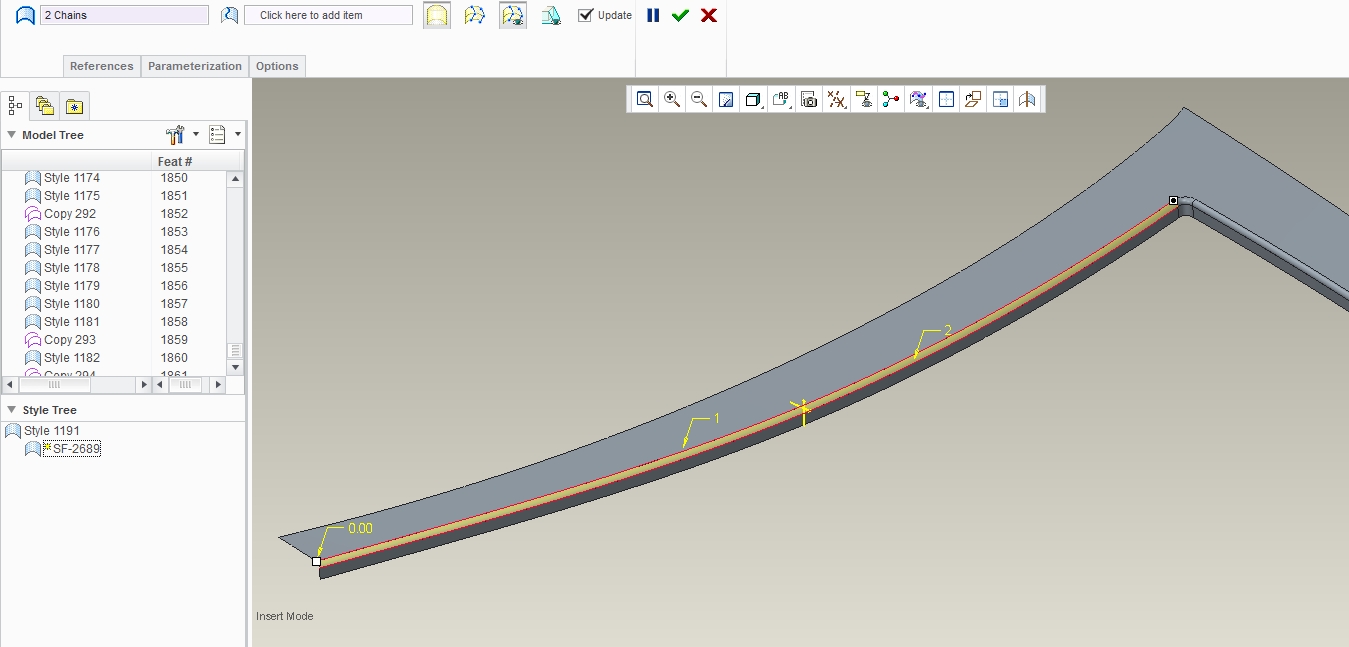Collapse the Model Tree section
The image size is (1349, 647).
tap(11, 135)
